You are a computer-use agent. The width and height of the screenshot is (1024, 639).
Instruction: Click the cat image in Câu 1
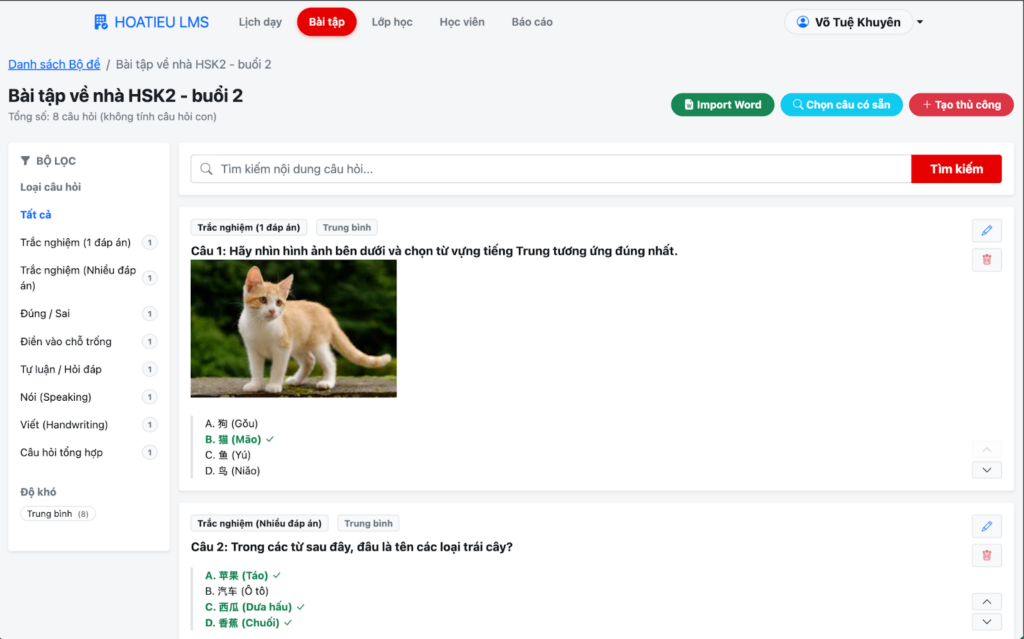pyautogui.click(x=293, y=328)
